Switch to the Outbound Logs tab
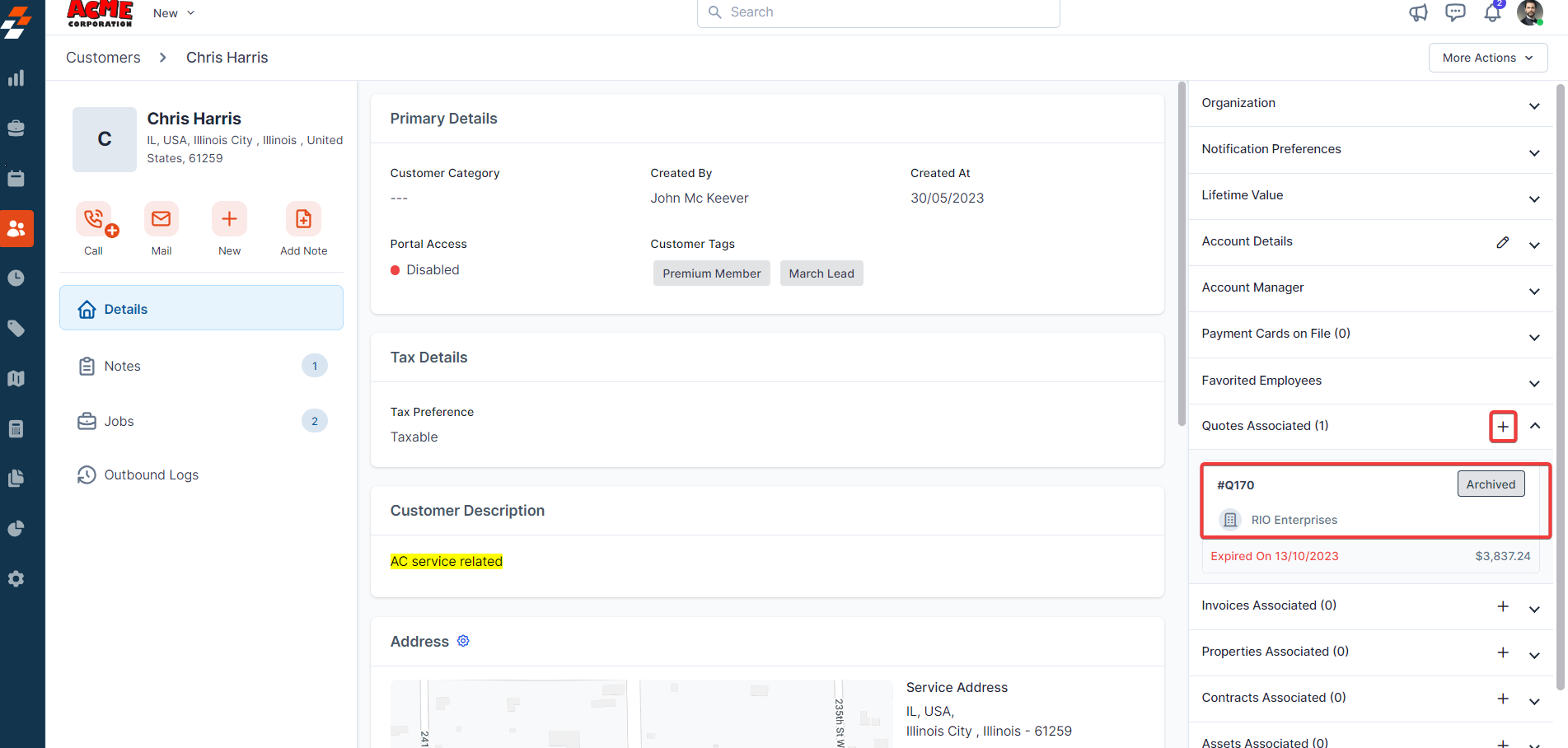The image size is (1568, 748). pyautogui.click(x=201, y=475)
